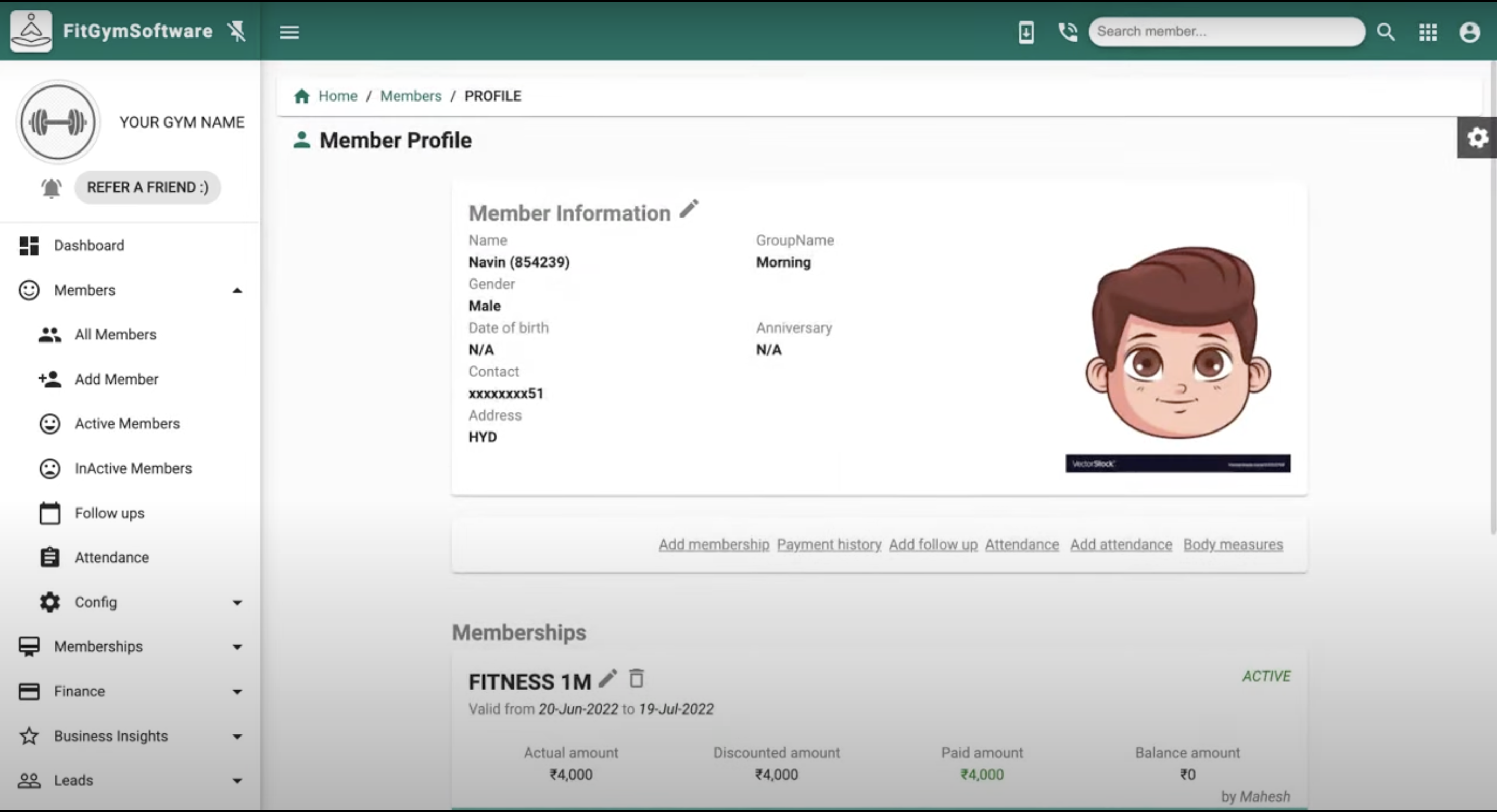This screenshot has width=1497, height=812.
Task: Open the app download icon
Action: pos(1026,32)
